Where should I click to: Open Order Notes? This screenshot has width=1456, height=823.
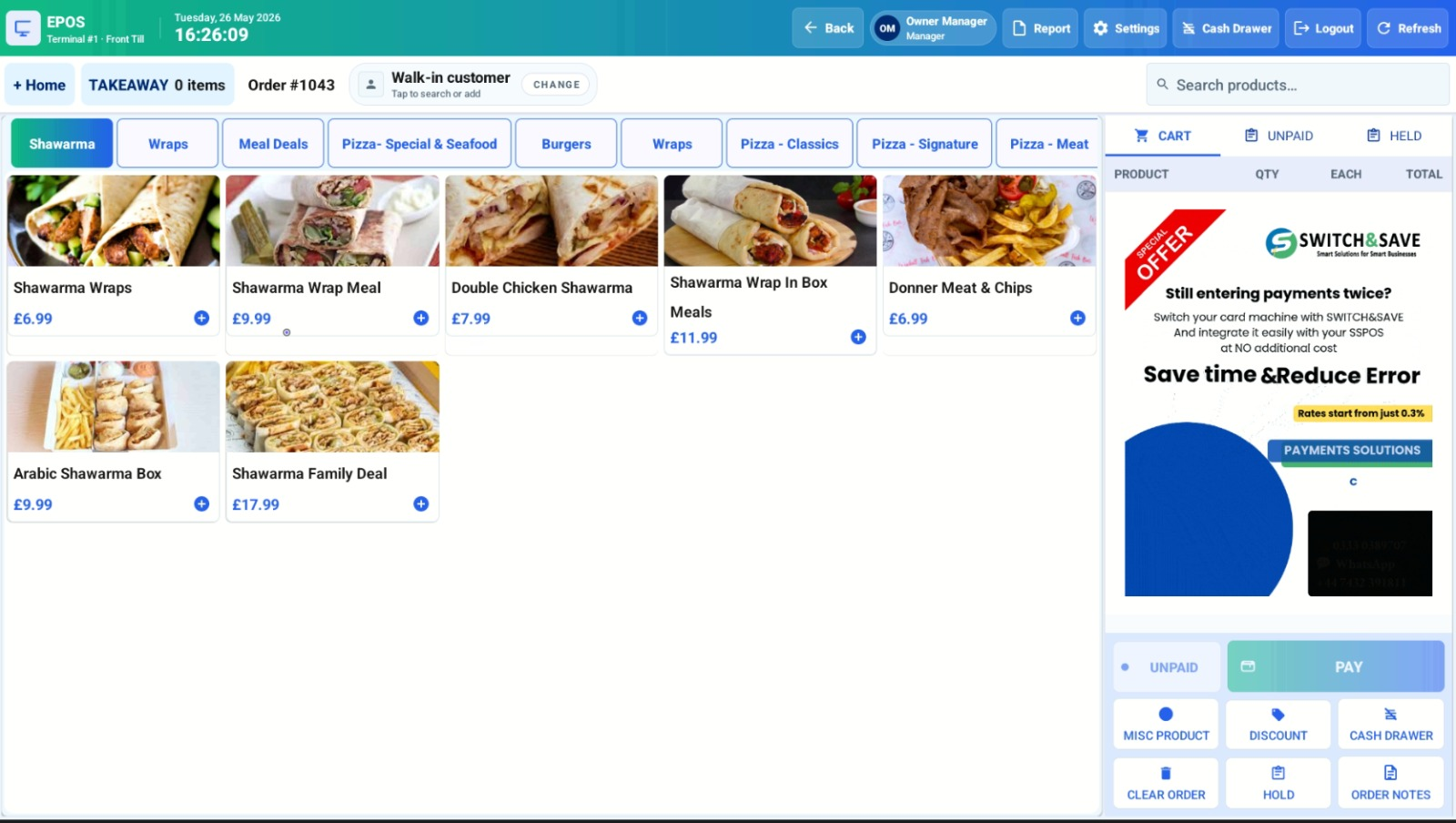click(x=1390, y=783)
